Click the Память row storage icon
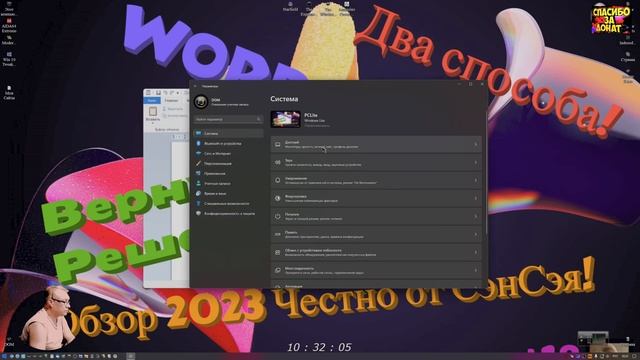640x360 pixels. point(278,234)
